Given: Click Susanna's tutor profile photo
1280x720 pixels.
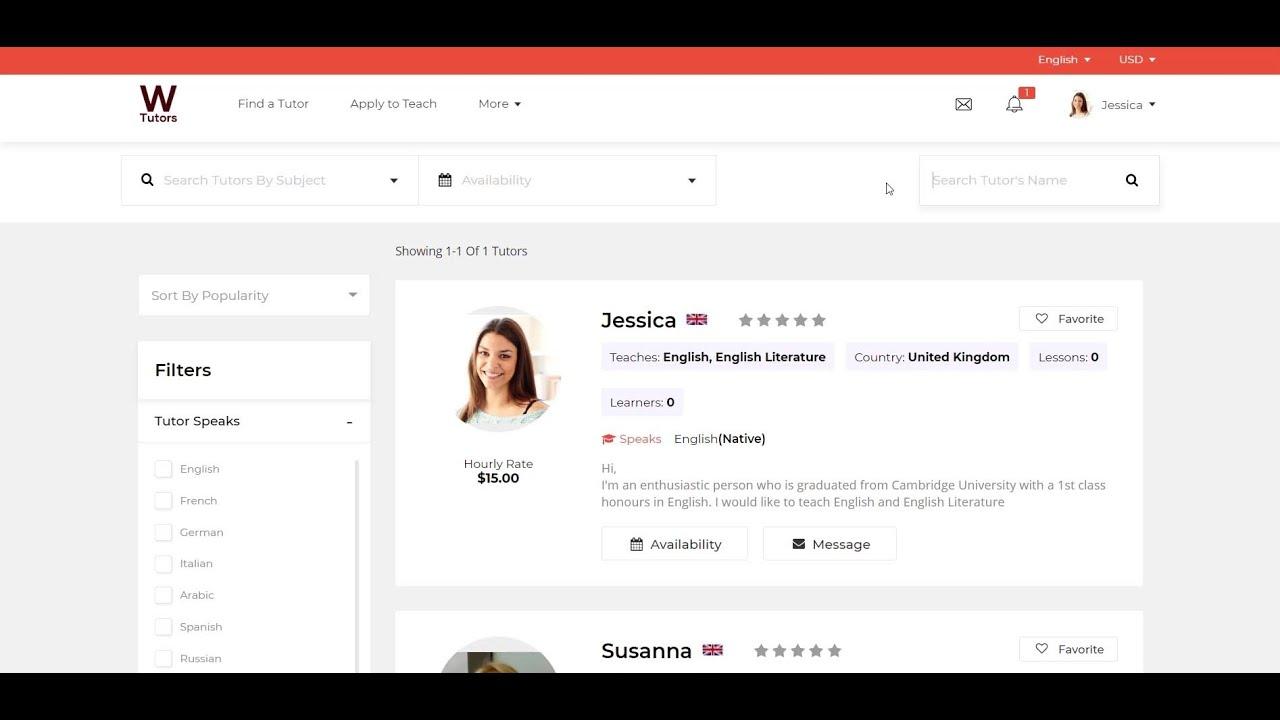Looking at the screenshot, I should 498,656.
